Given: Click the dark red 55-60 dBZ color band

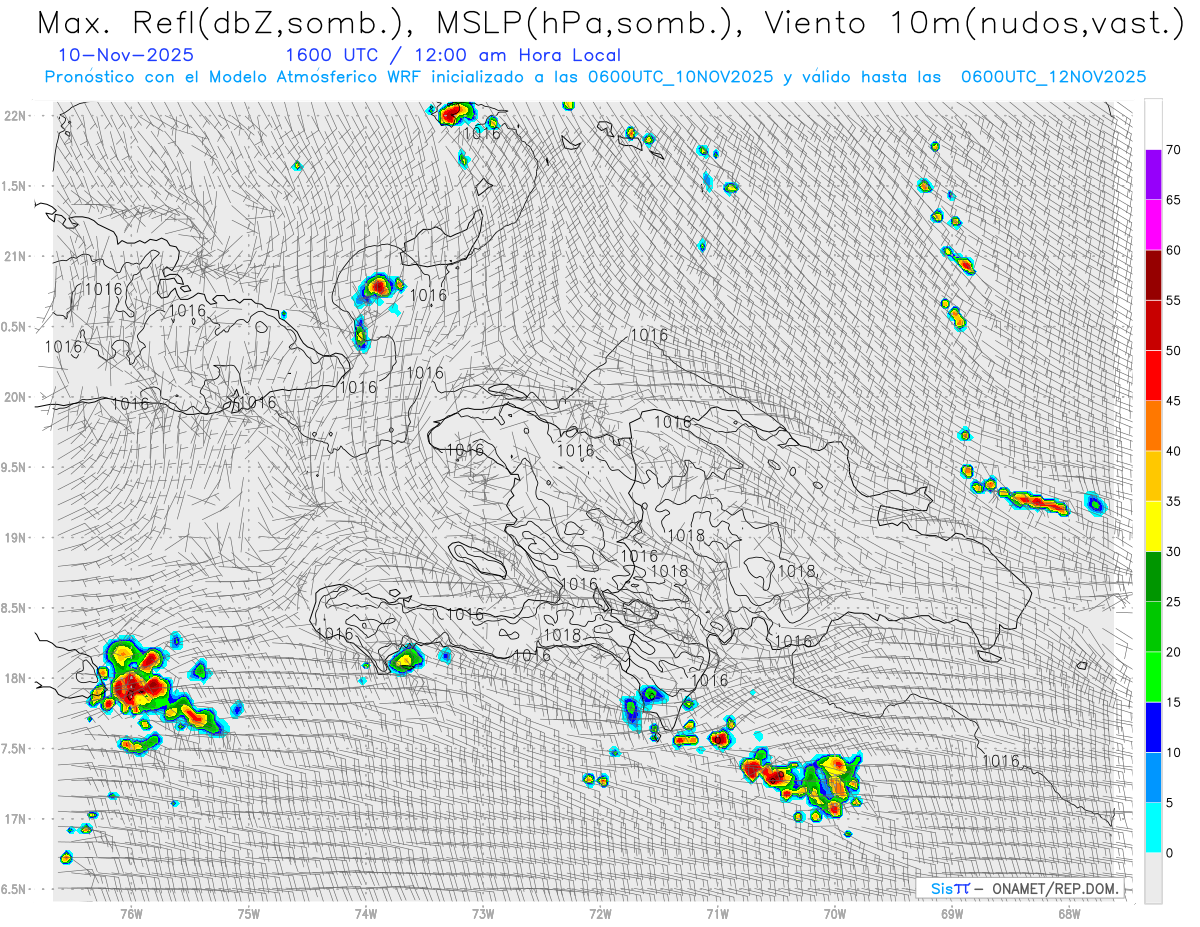Looking at the screenshot, I should (1153, 275).
